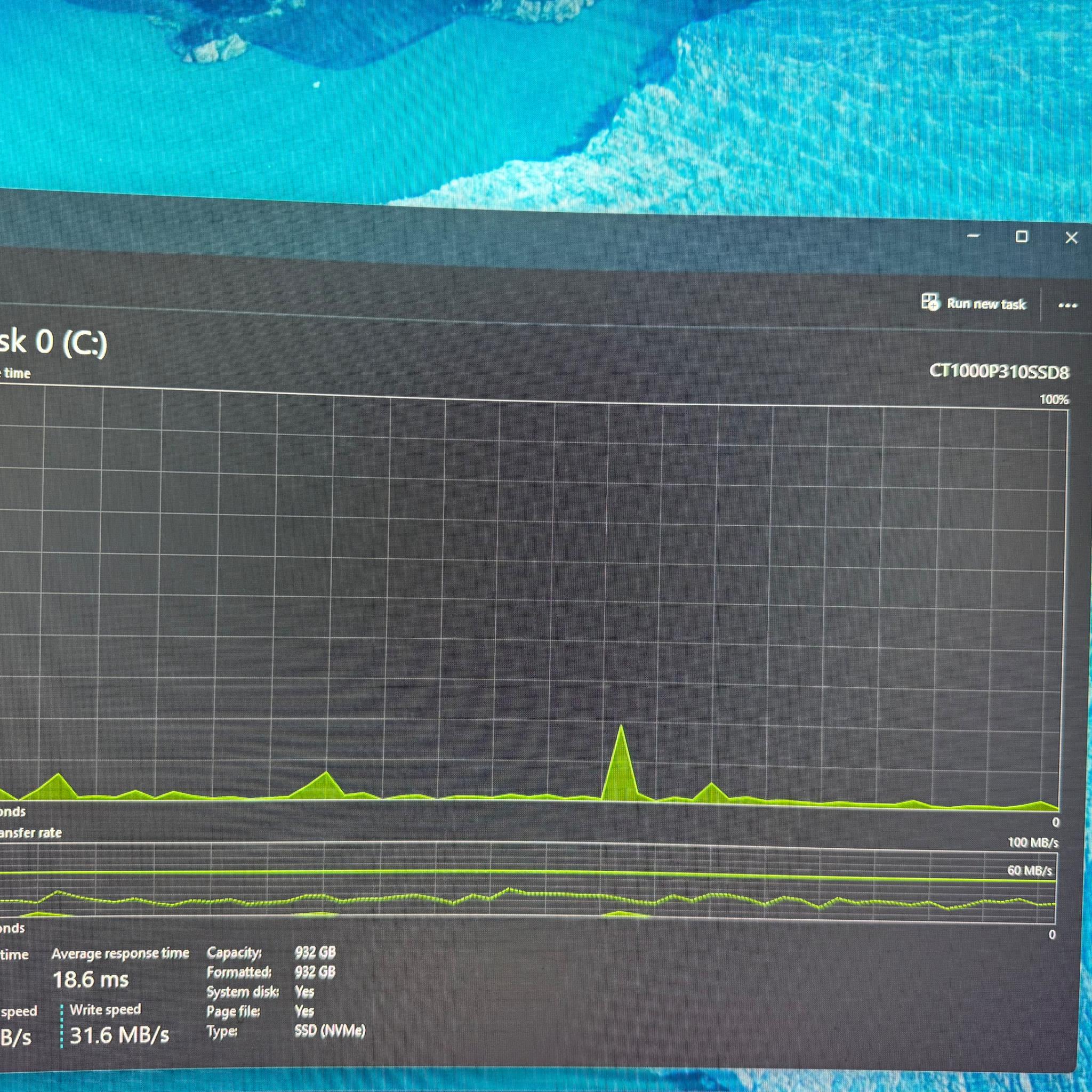The width and height of the screenshot is (1092, 1092).
Task: Click the Page file Yes value
Action: coord(304,1010)
